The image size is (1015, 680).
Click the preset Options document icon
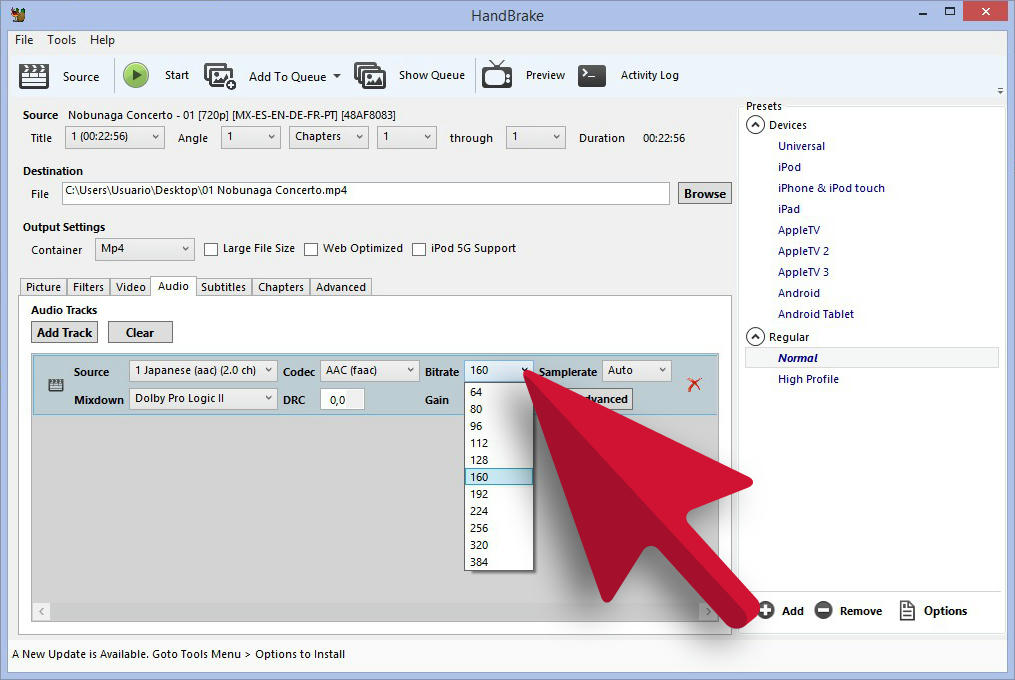point(907,611)
